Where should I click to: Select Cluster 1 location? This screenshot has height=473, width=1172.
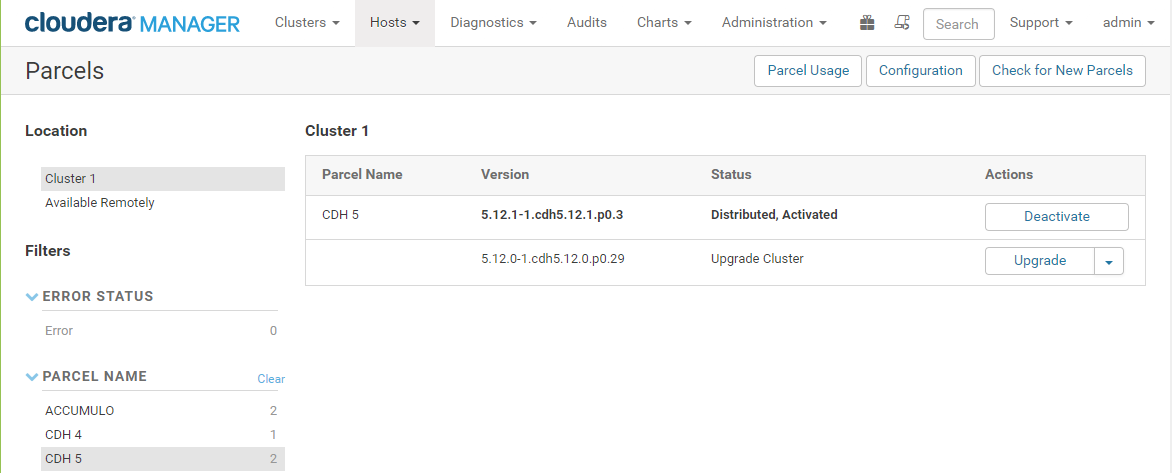coord(163,179)
